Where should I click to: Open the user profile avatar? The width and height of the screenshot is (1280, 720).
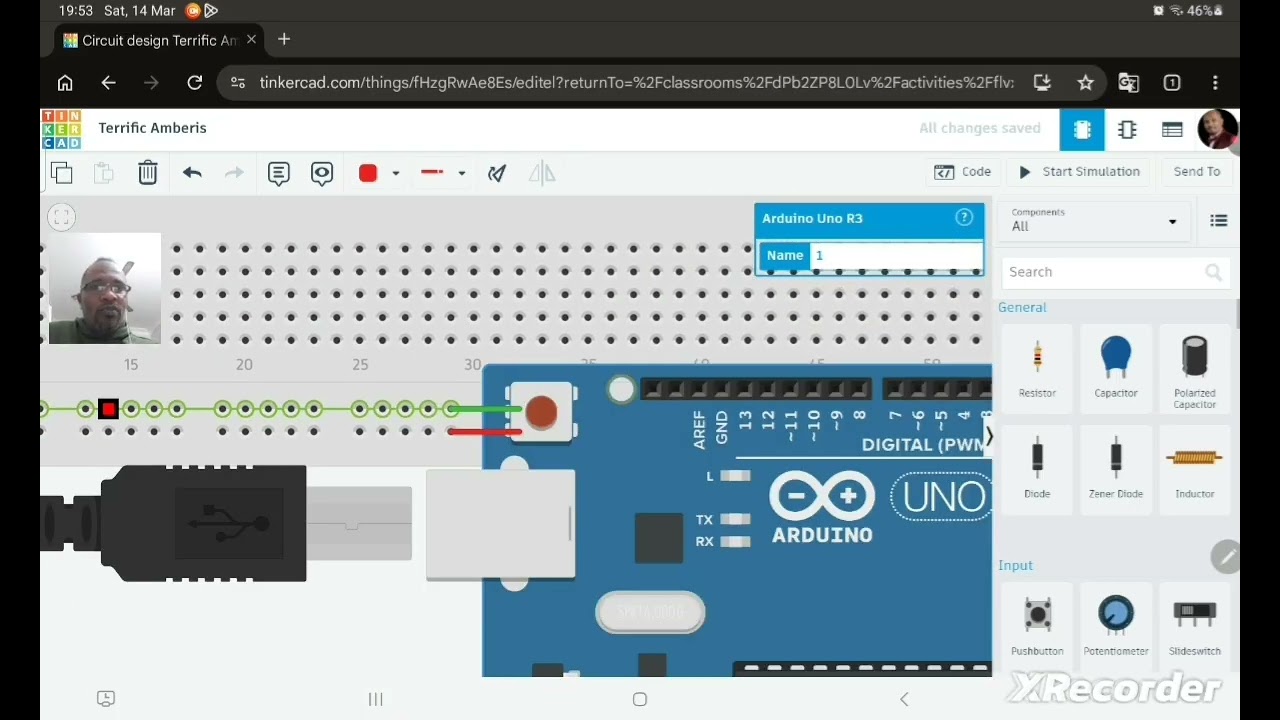pyautogui.click(x=1217, y=130)
